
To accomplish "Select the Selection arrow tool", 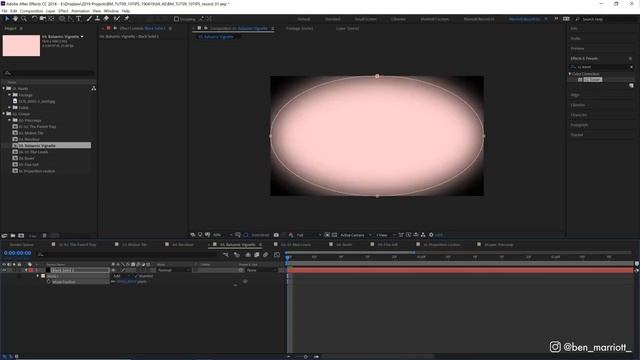I will point(7,19).
